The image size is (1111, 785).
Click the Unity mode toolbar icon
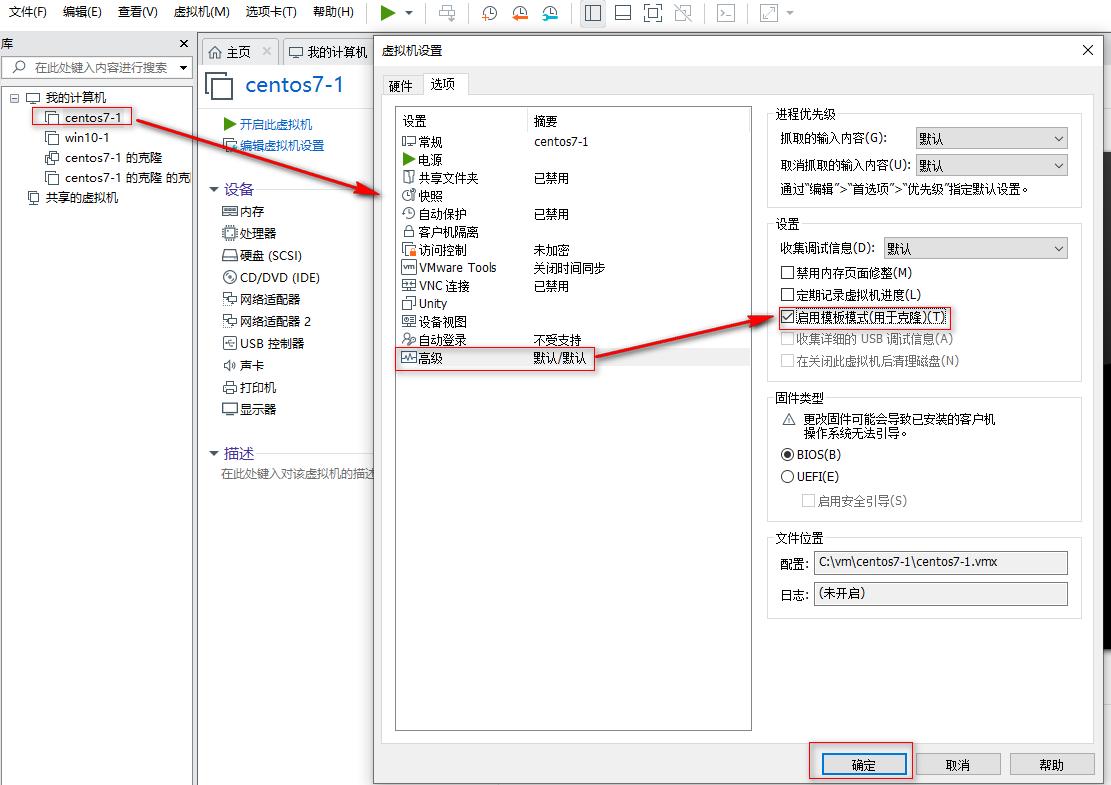click(681, 14)
